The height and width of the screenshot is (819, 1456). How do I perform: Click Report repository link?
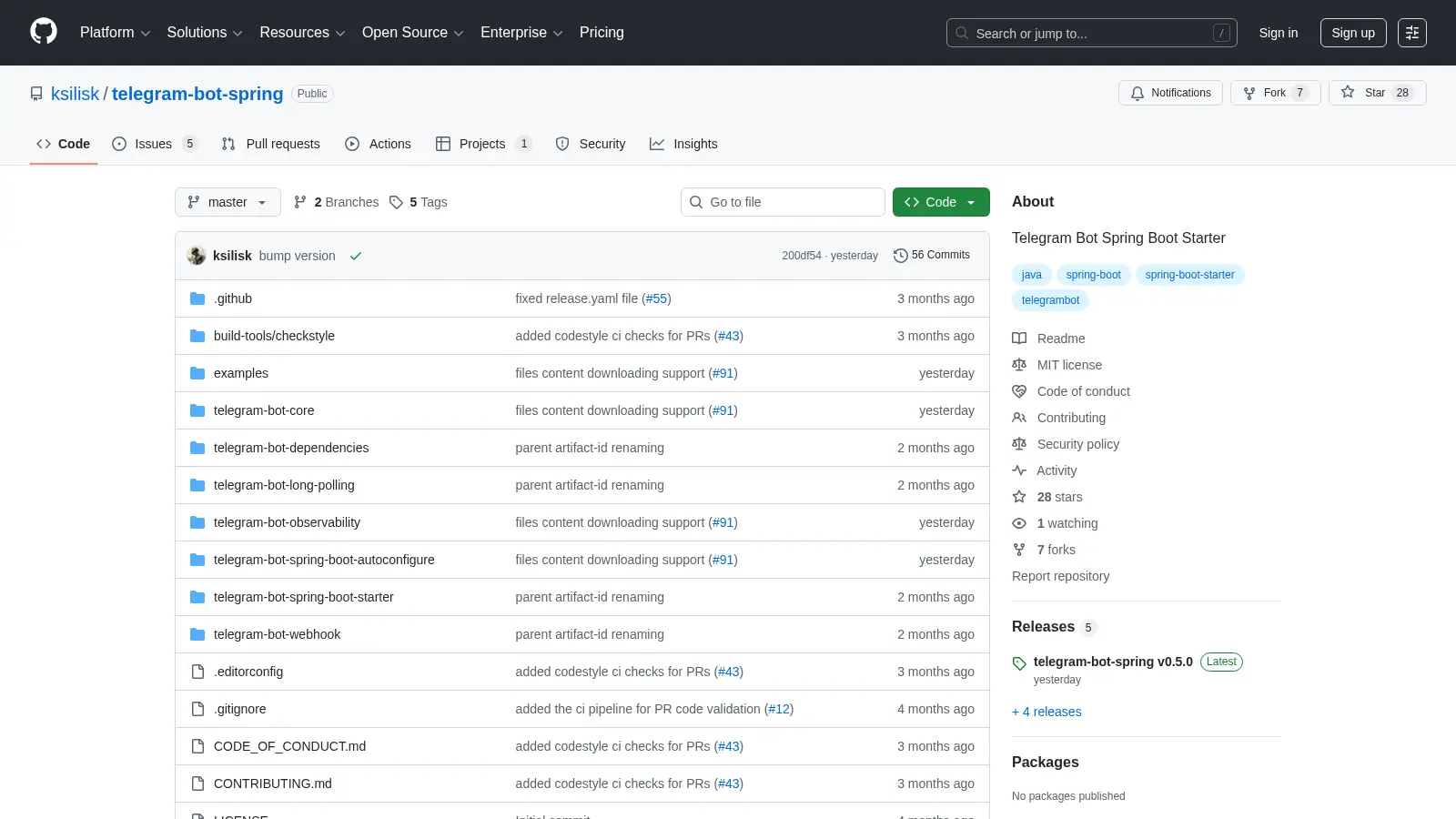[1060, 576]
